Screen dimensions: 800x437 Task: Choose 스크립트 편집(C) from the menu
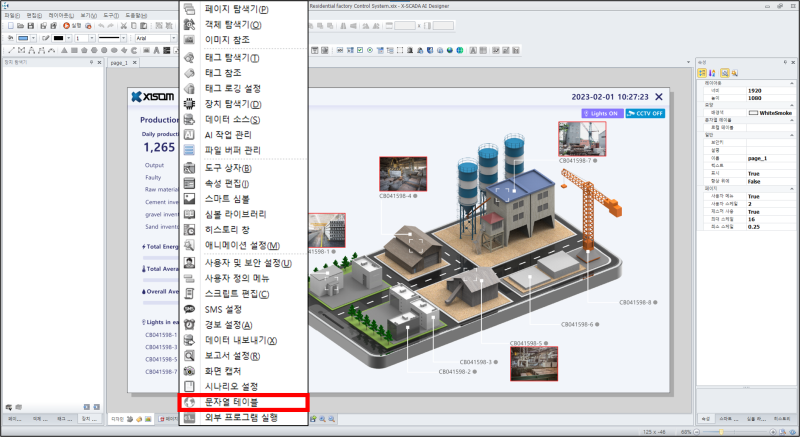243,294
